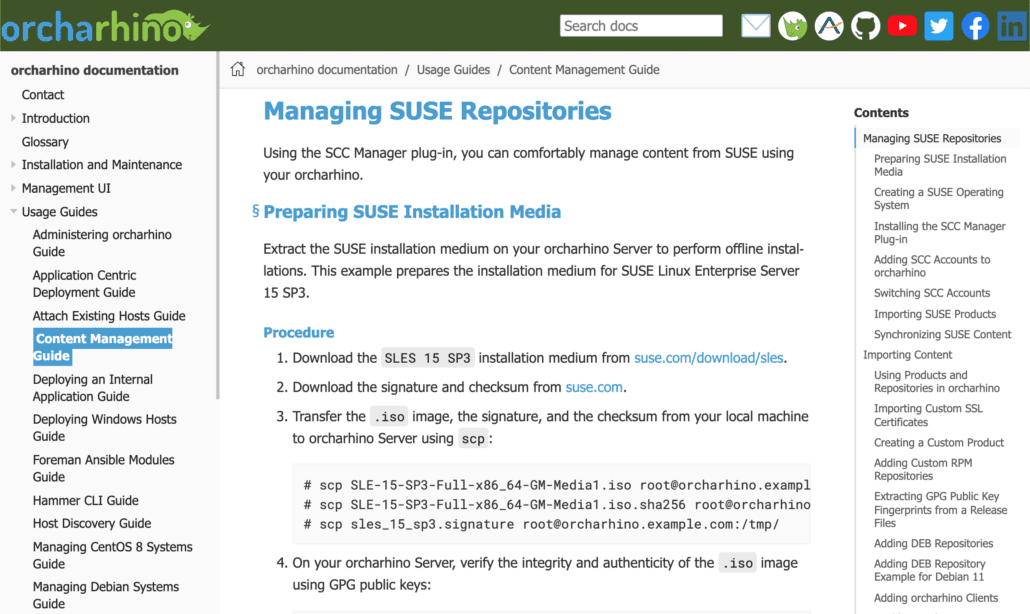Jump to Managing SUSE Repositories in Contents

(x=931, y=138)
